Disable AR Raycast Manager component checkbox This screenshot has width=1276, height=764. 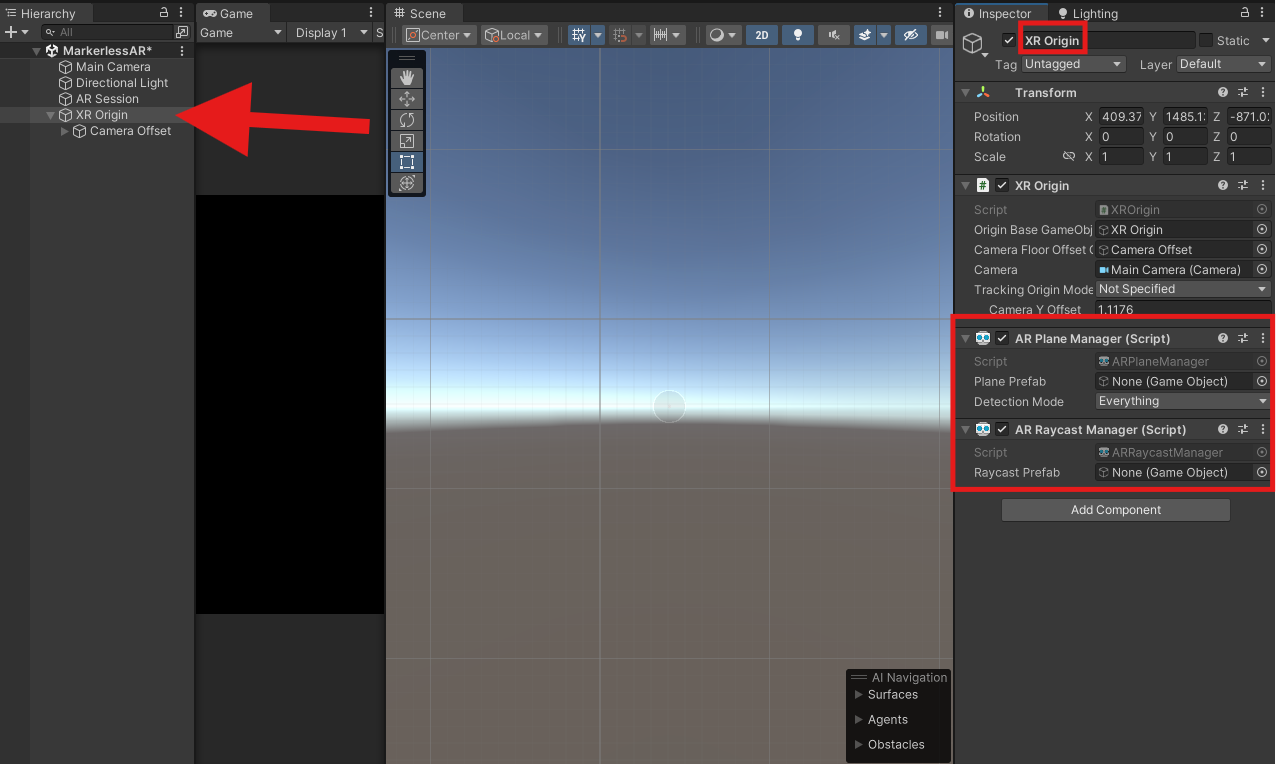click(x=1002, y=429)
